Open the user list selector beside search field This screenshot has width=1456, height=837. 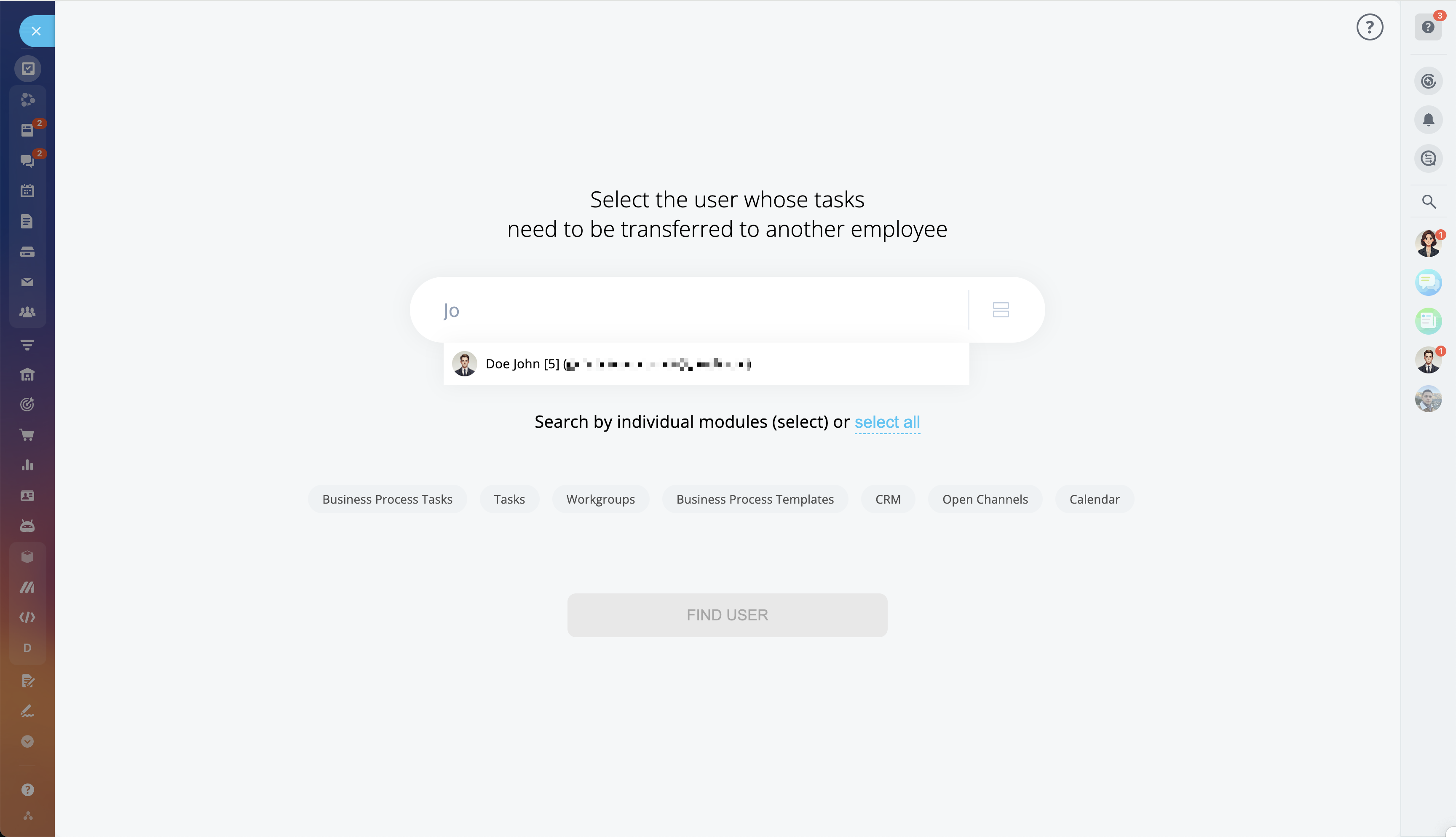1001,310
